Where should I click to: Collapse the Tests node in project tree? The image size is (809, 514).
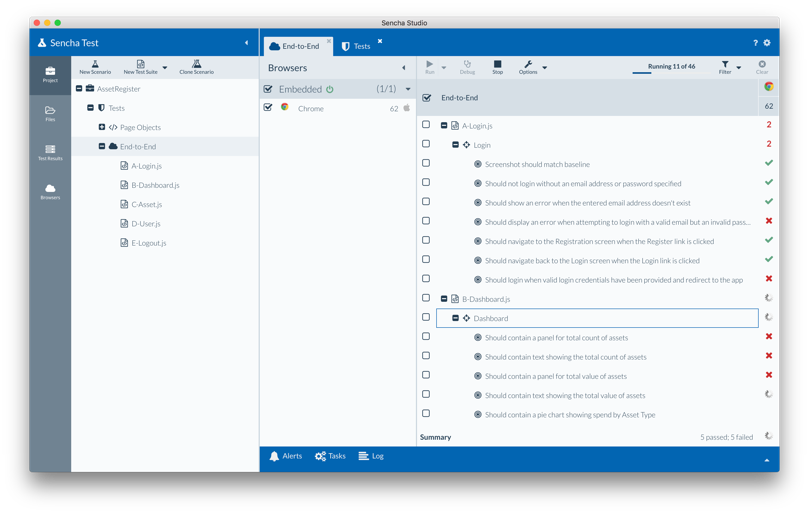point(90,107)
